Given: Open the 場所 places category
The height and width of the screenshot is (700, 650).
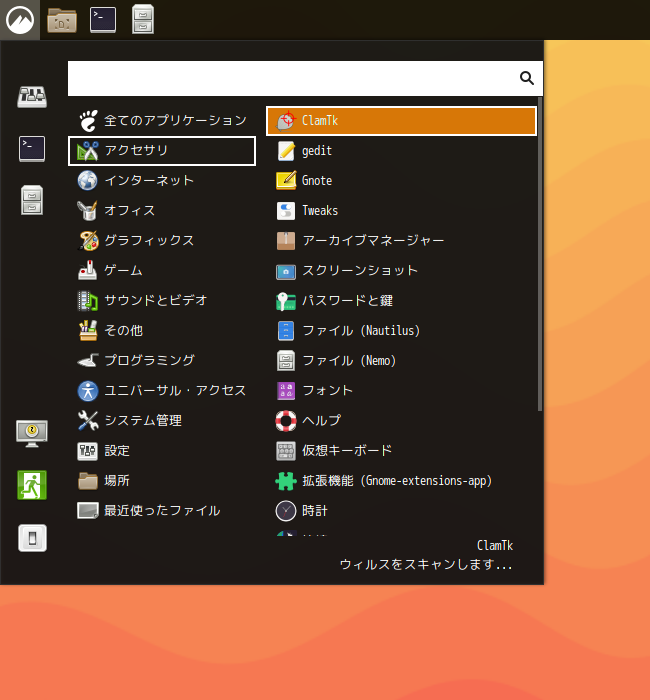Looking at the screenshot, I should point(162,481).
